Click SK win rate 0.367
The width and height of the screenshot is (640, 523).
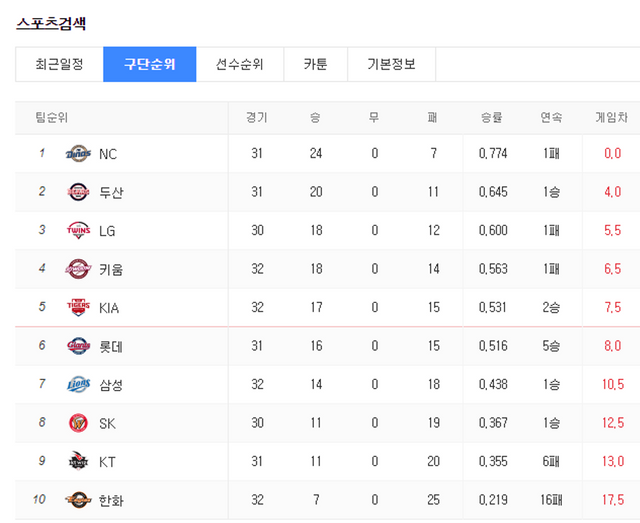click(x=493, y=423)
